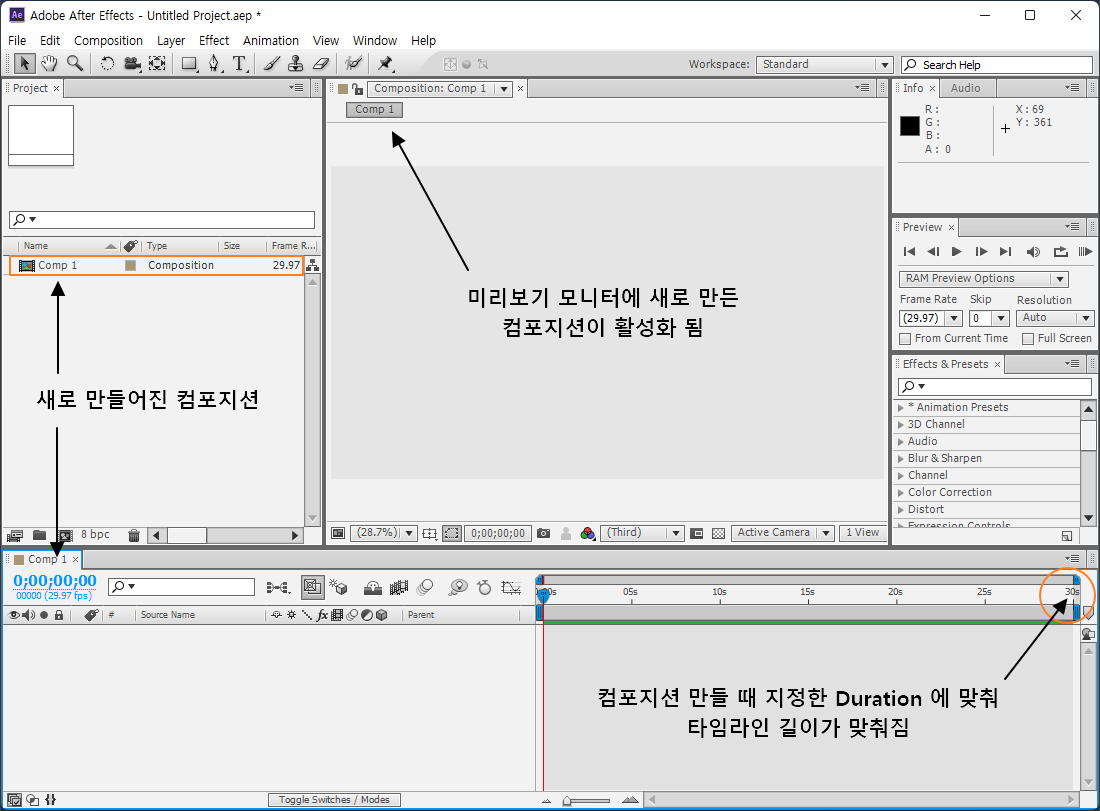Click the Brainstorm icon in timeline

pos(457,587)
